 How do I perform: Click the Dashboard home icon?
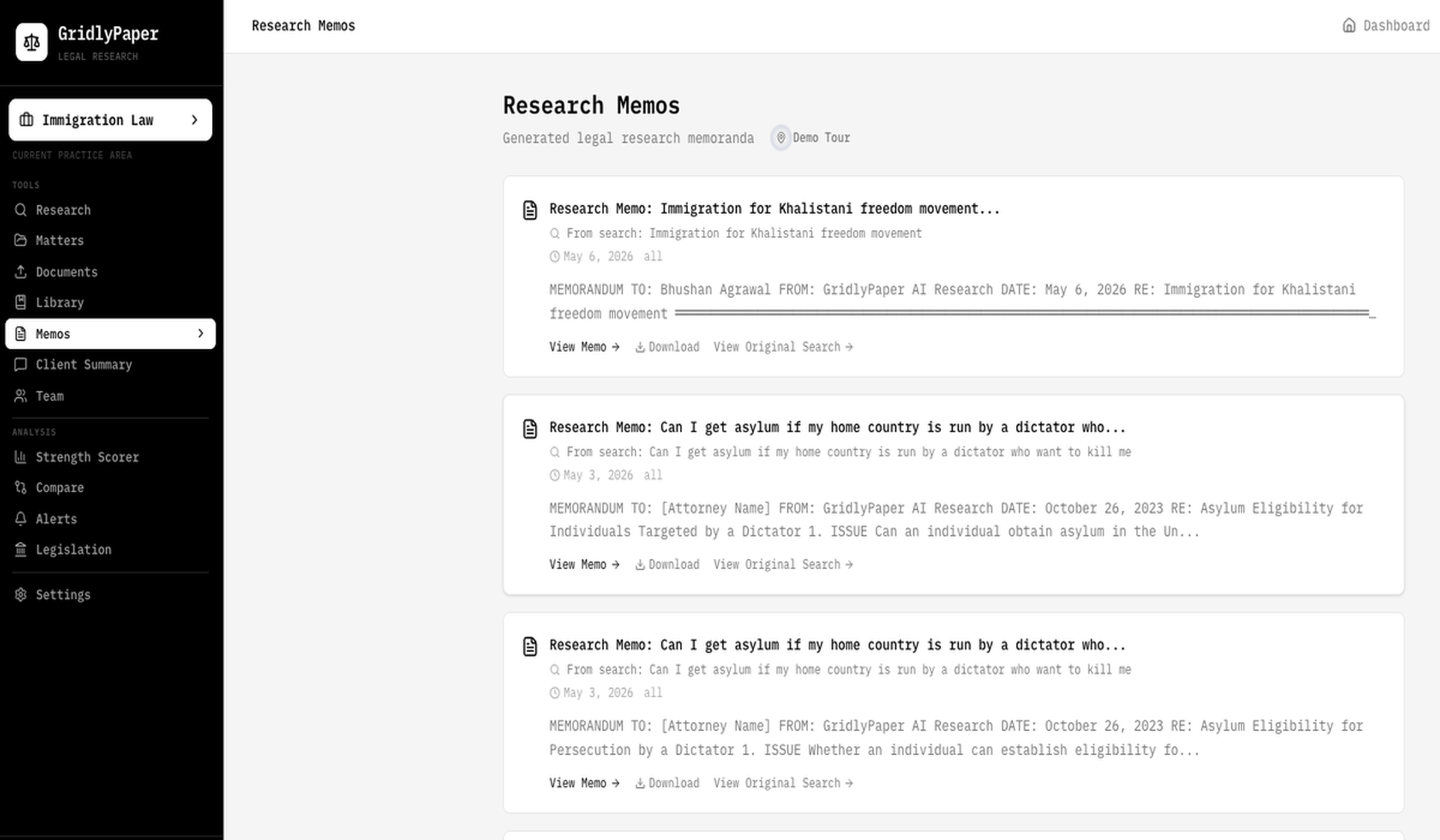pos(1349,25)
